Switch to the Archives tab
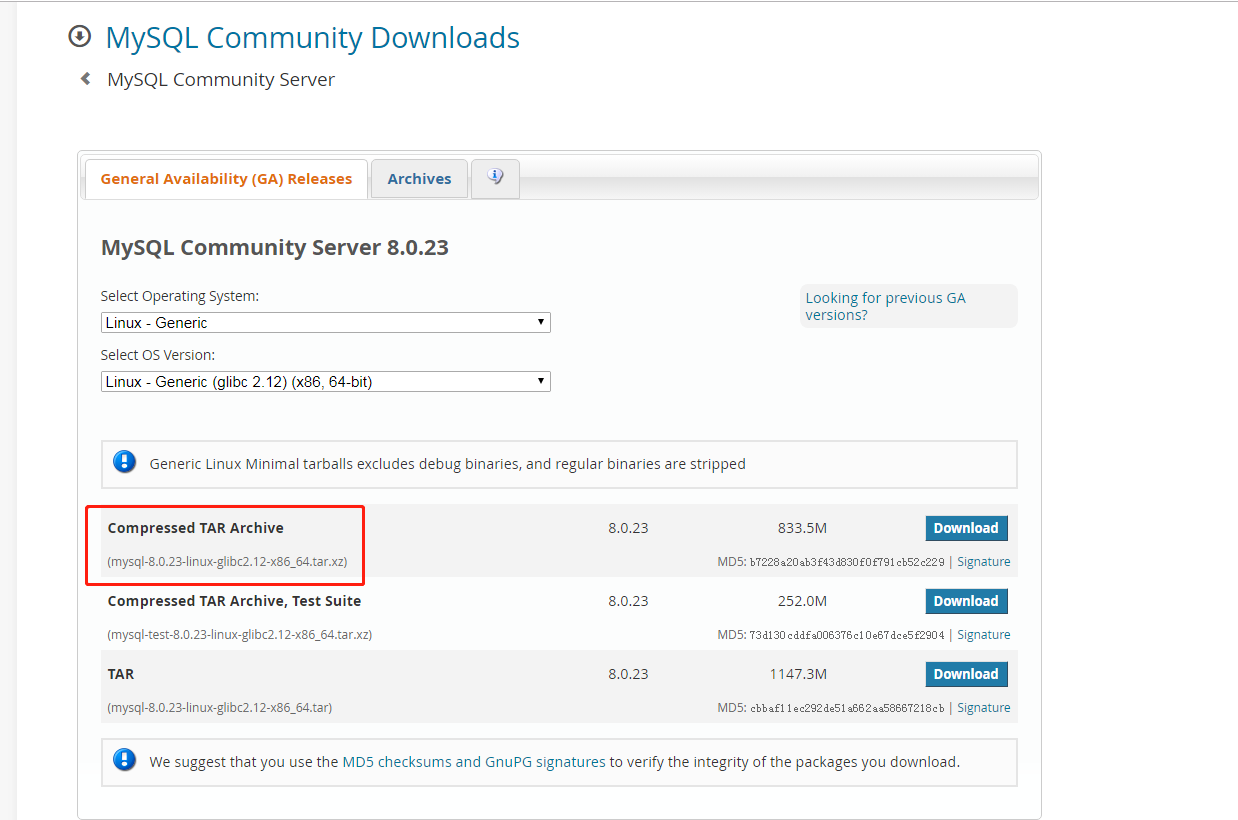The width and height of the screenshot is (1238, 820). (x=420, y=179)
